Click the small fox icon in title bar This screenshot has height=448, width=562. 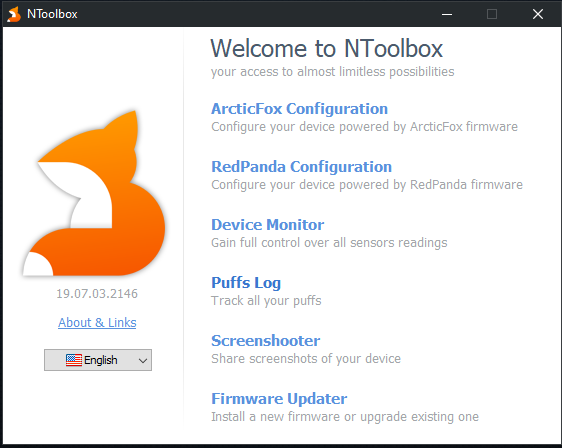point(14,14)
